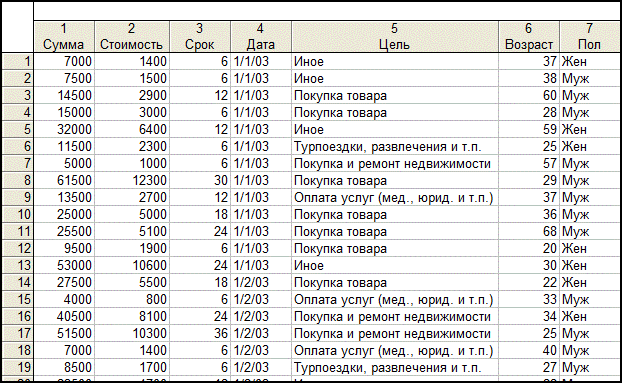Viewport: 622px width, 383px height.
Task: Click Пол cell Муж in row 2
Action: tap(590, 79)
